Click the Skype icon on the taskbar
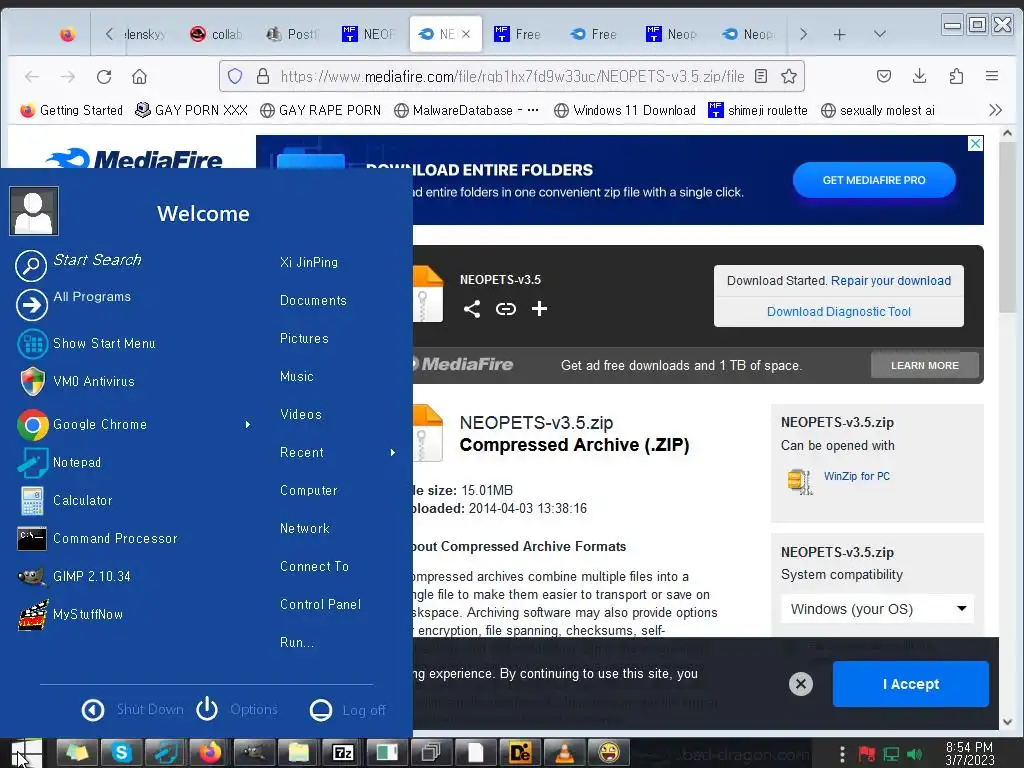This screenshot has height=768, width=1024. point(121,753)
